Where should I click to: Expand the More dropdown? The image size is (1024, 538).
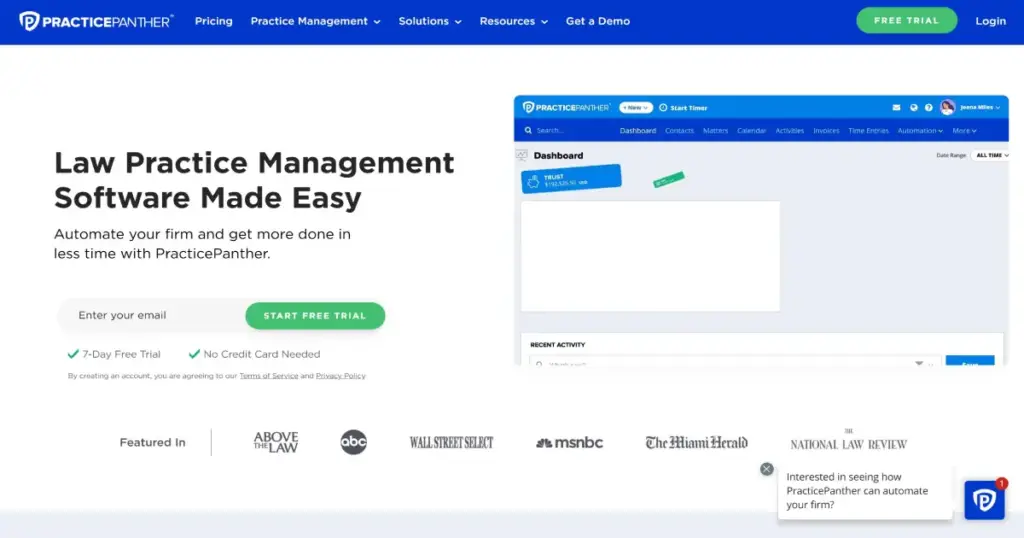click(x=964, y=131)
